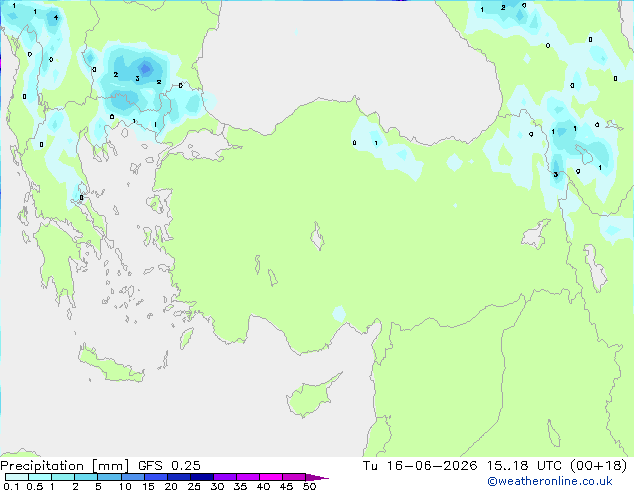Select the legend swatch between 10 and 15
The height and width of the screenshot is (490, 634).
click(133, 477)
